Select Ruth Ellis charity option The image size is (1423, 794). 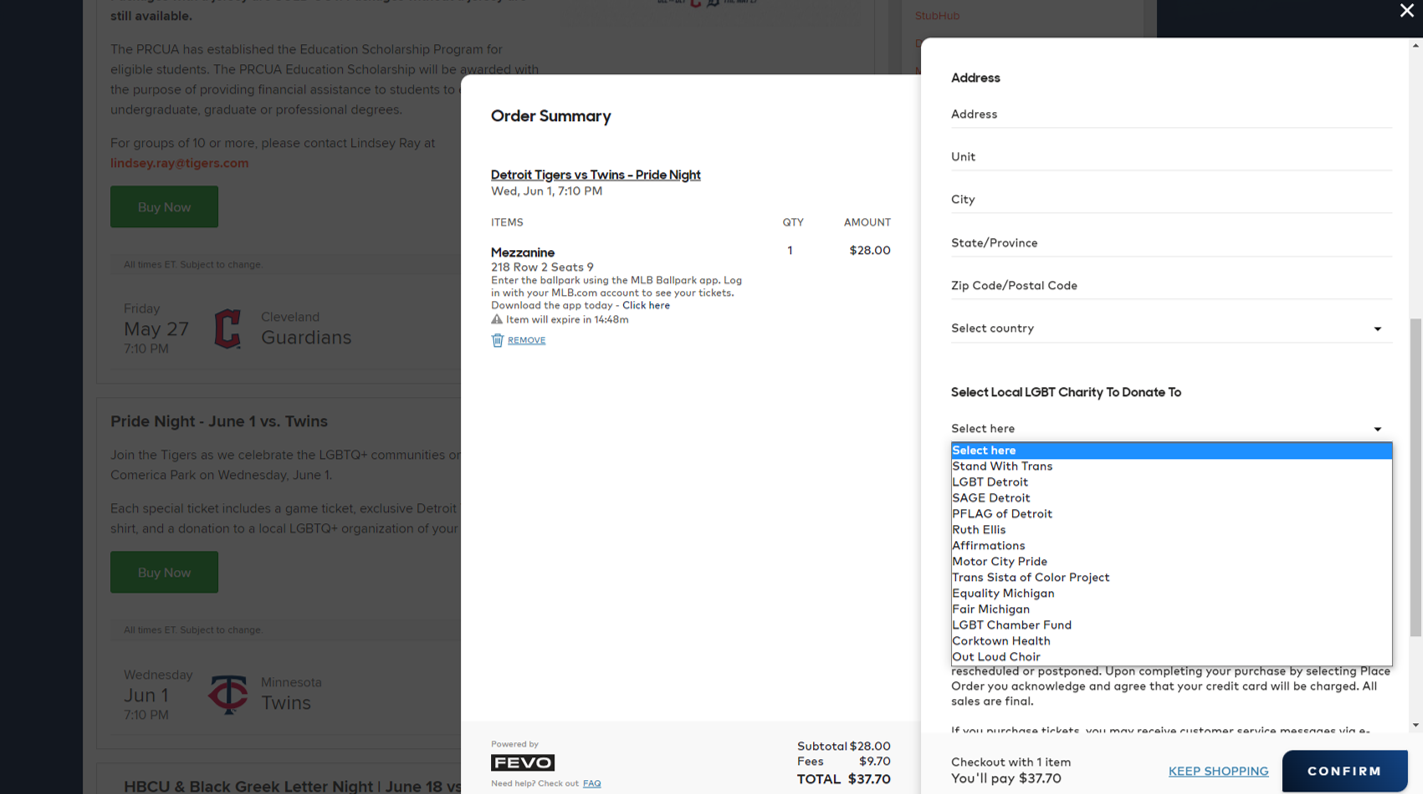tap(979, 530)
